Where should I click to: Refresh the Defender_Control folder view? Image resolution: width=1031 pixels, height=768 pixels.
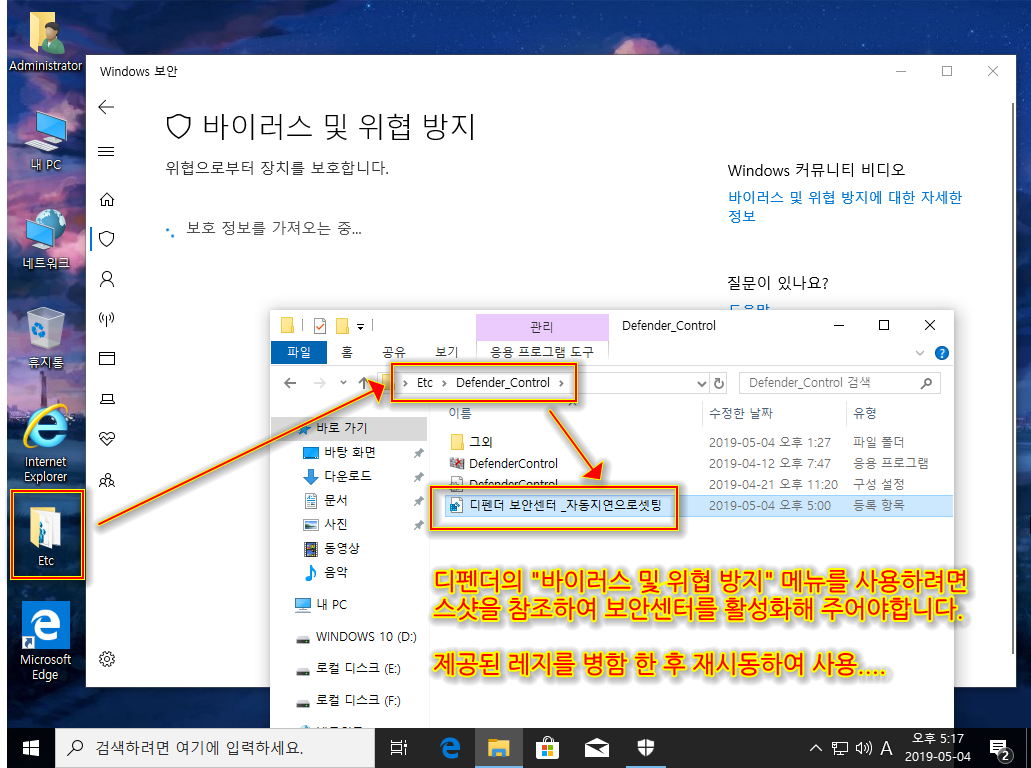coord(719,383)
